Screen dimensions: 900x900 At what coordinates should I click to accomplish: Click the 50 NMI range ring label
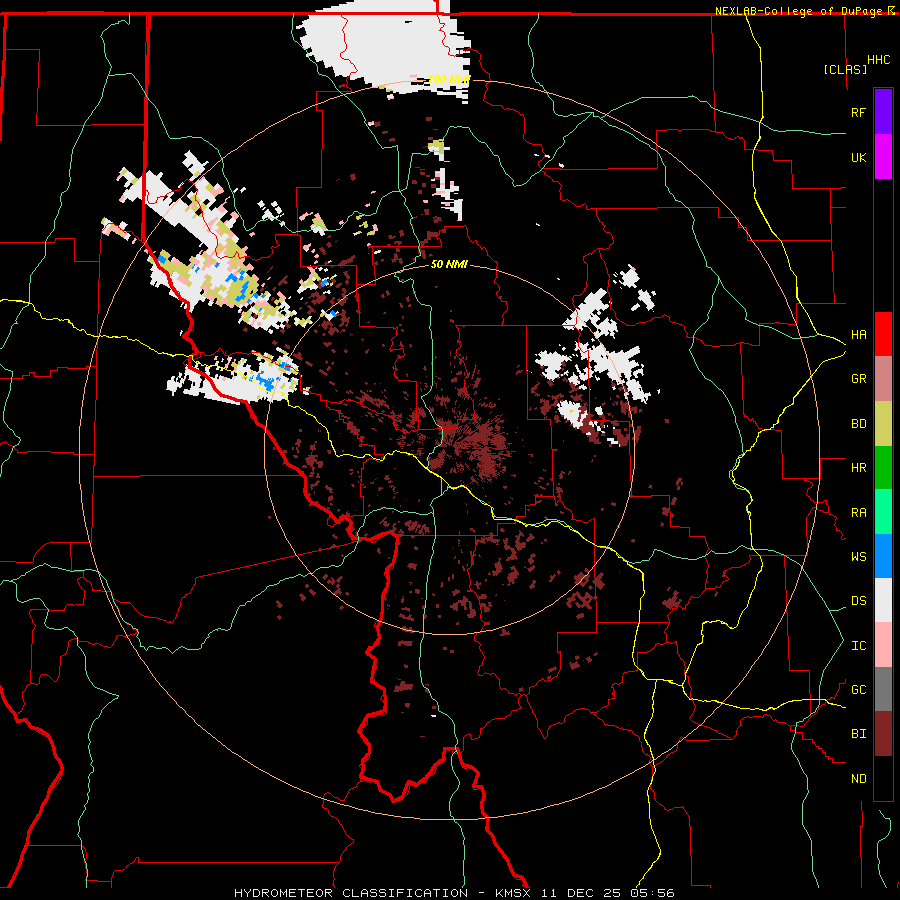pos(449,264)
